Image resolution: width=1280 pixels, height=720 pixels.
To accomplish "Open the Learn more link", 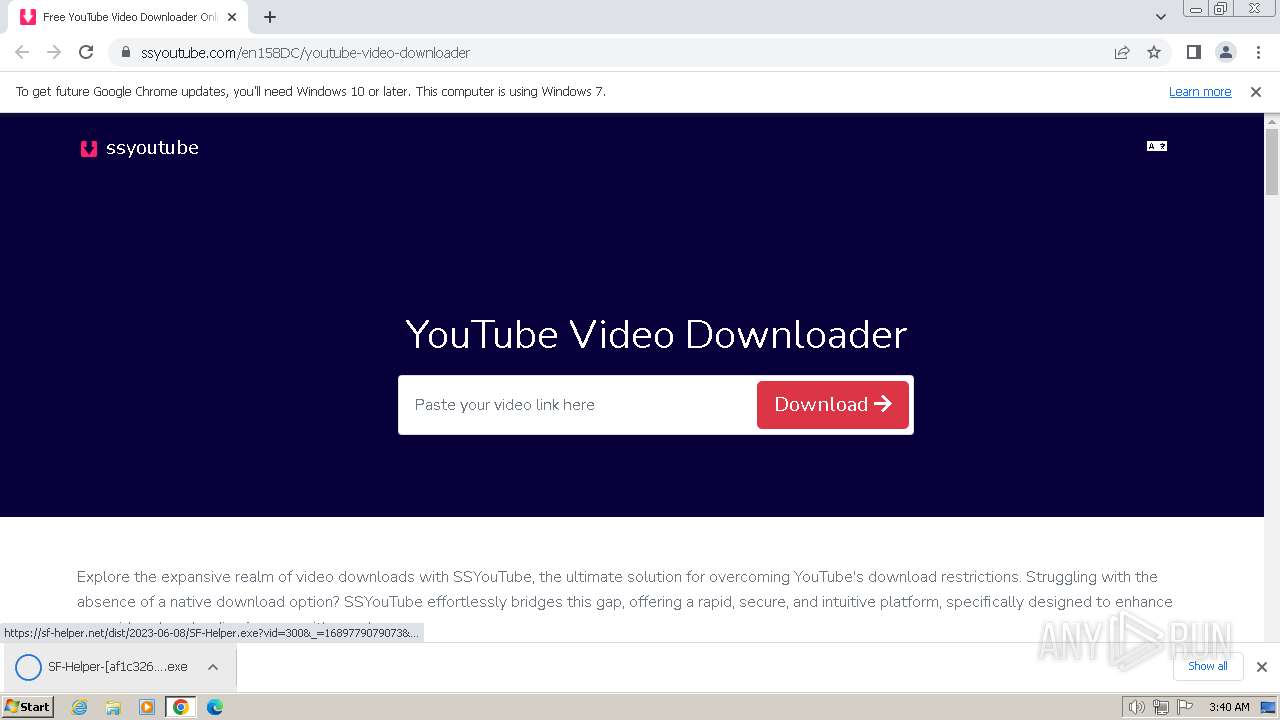I will click(x=1200, y=91).
